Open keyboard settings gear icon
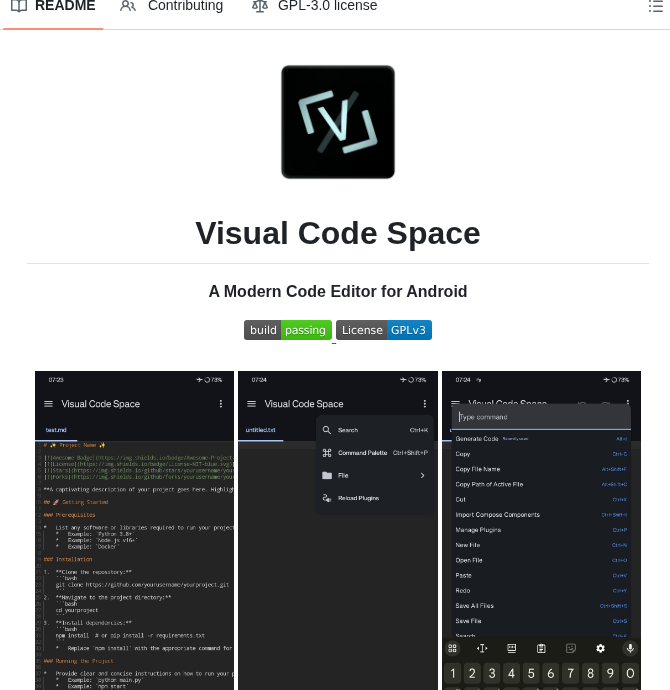The height and width of the screenshot is (690, 670). point(600,648)
